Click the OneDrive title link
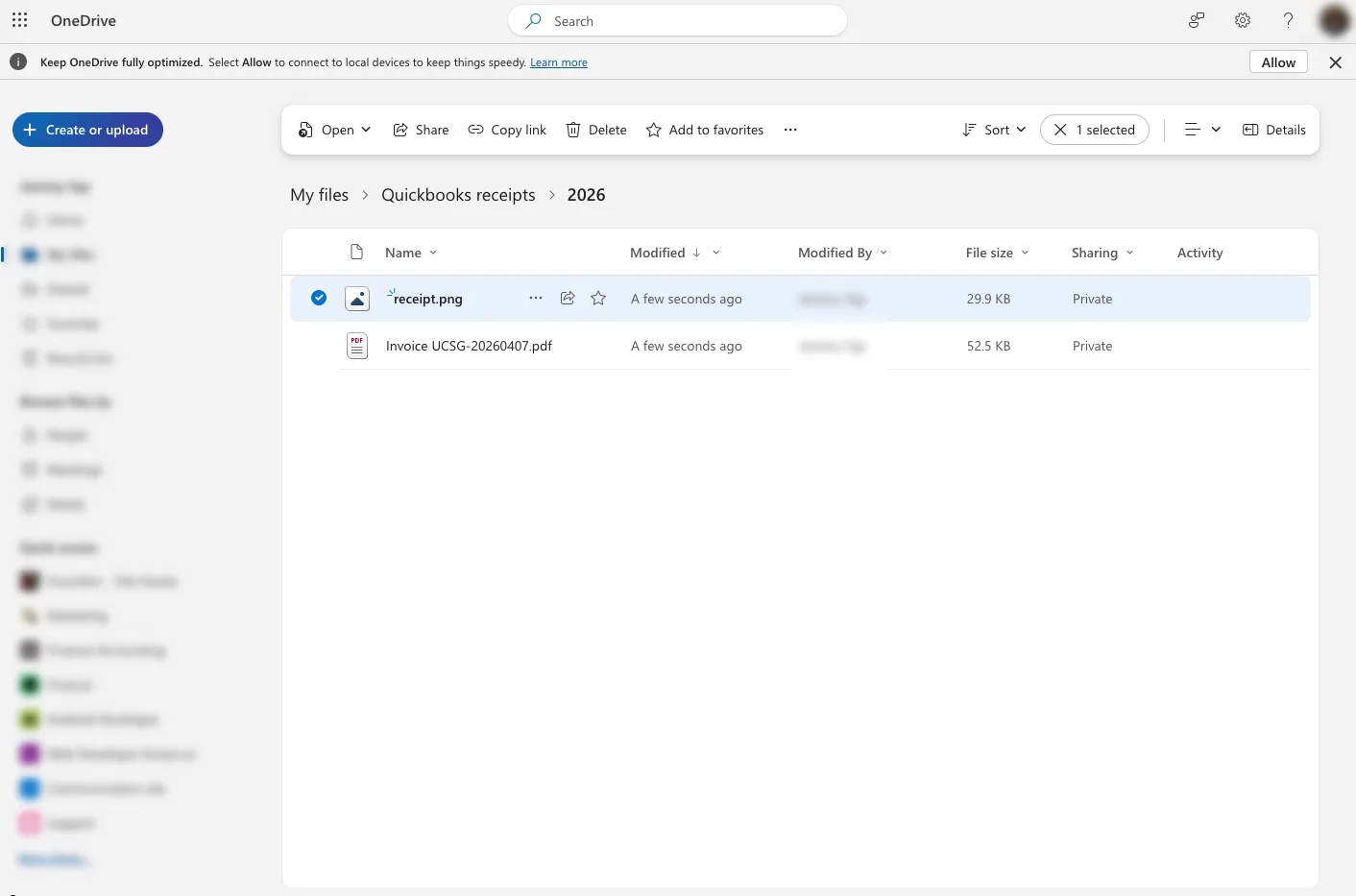The image size is (1356, 896). coord(84,20)
